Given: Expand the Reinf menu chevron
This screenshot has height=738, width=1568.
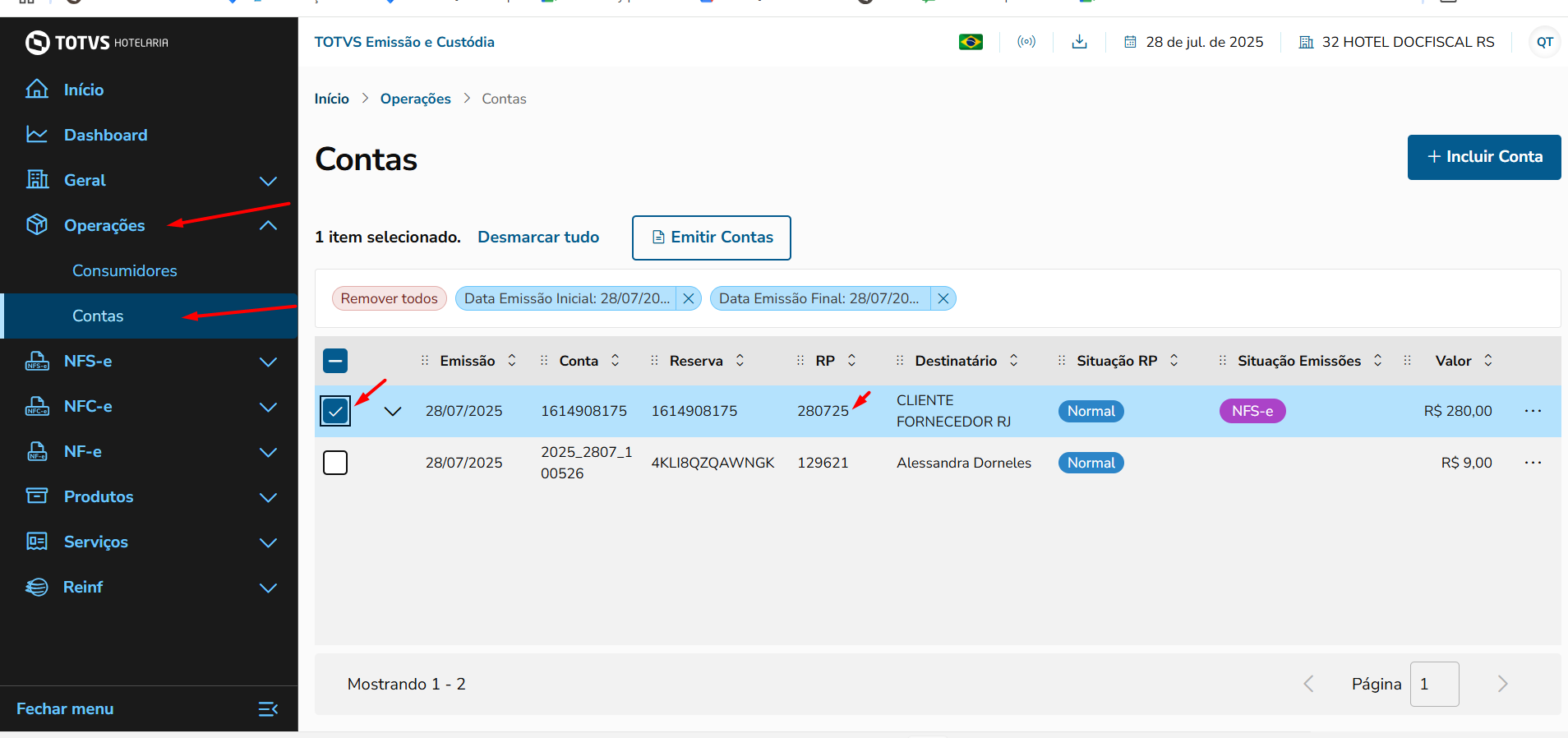Looking at the screenshot, I should (268, 588).
